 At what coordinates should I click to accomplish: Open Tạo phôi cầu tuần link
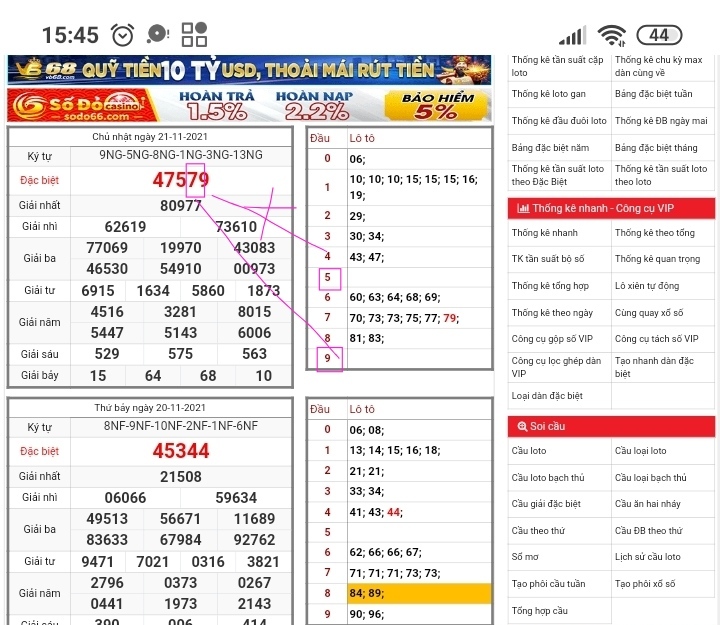[549, 584]
